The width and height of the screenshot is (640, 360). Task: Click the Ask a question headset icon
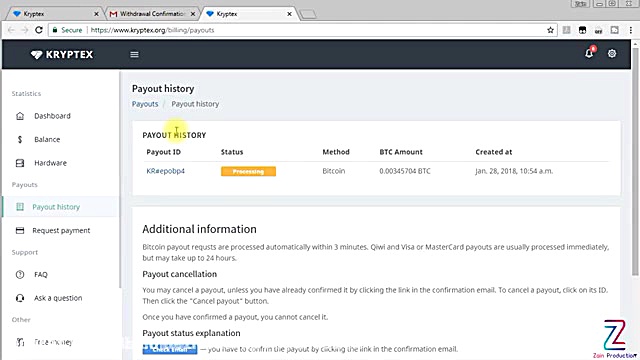tap(20, 298)
